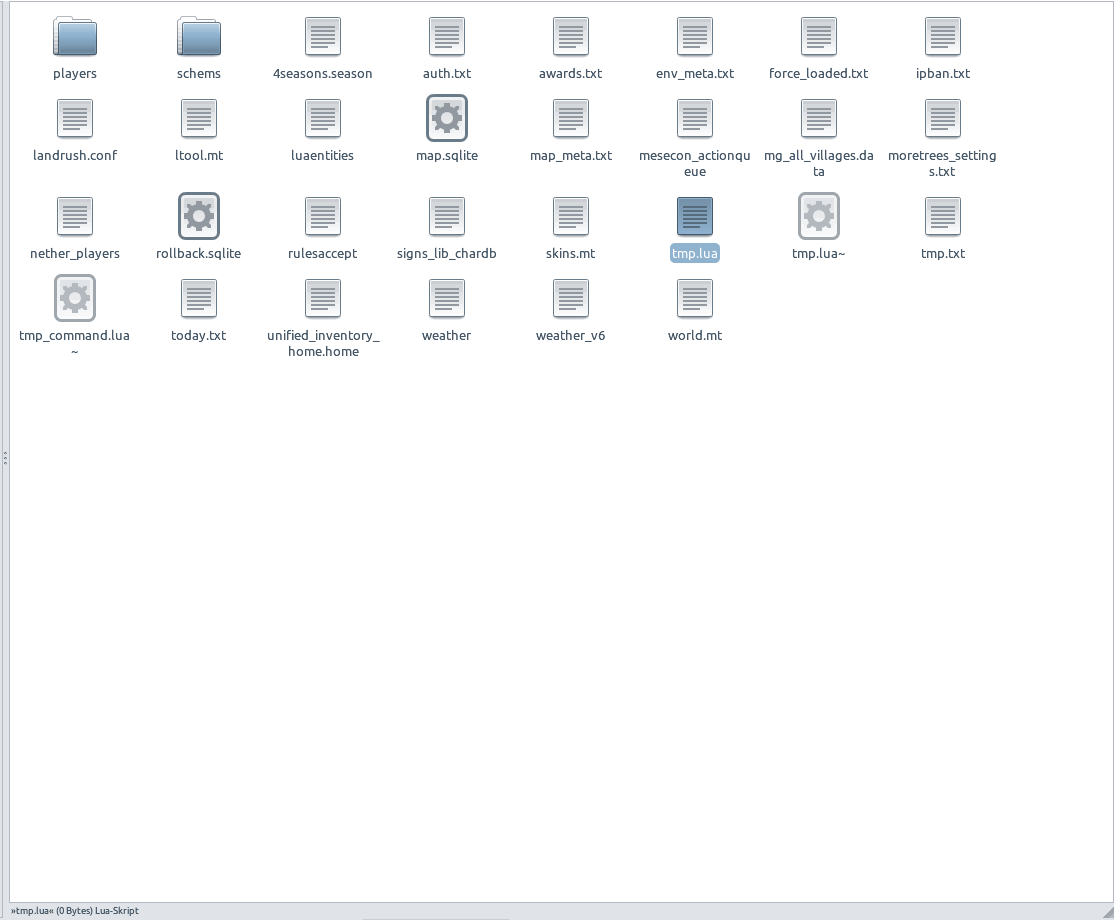Expand the collapsed side pane handle
The image size is (1114, 920).
[x=4, y=457]
